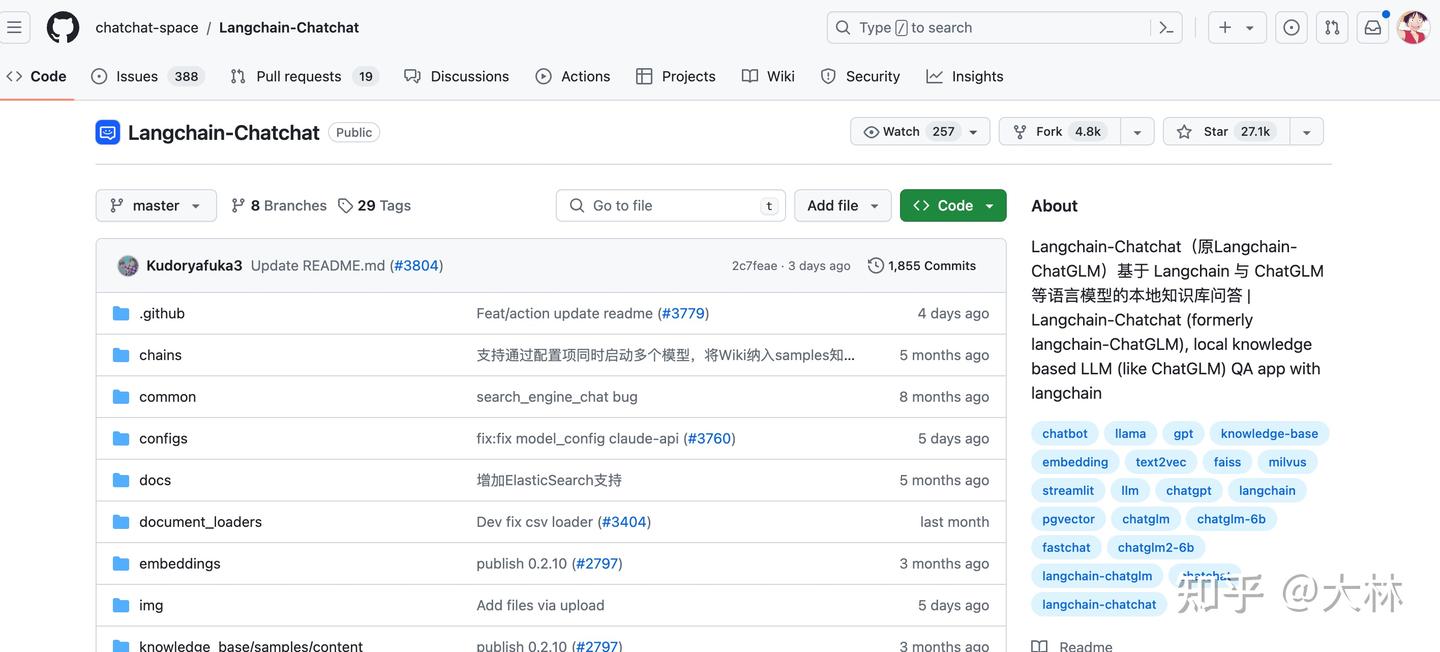Expand the green Code dropdown
The image size is (1440, 652).
[x=953, y=206]
